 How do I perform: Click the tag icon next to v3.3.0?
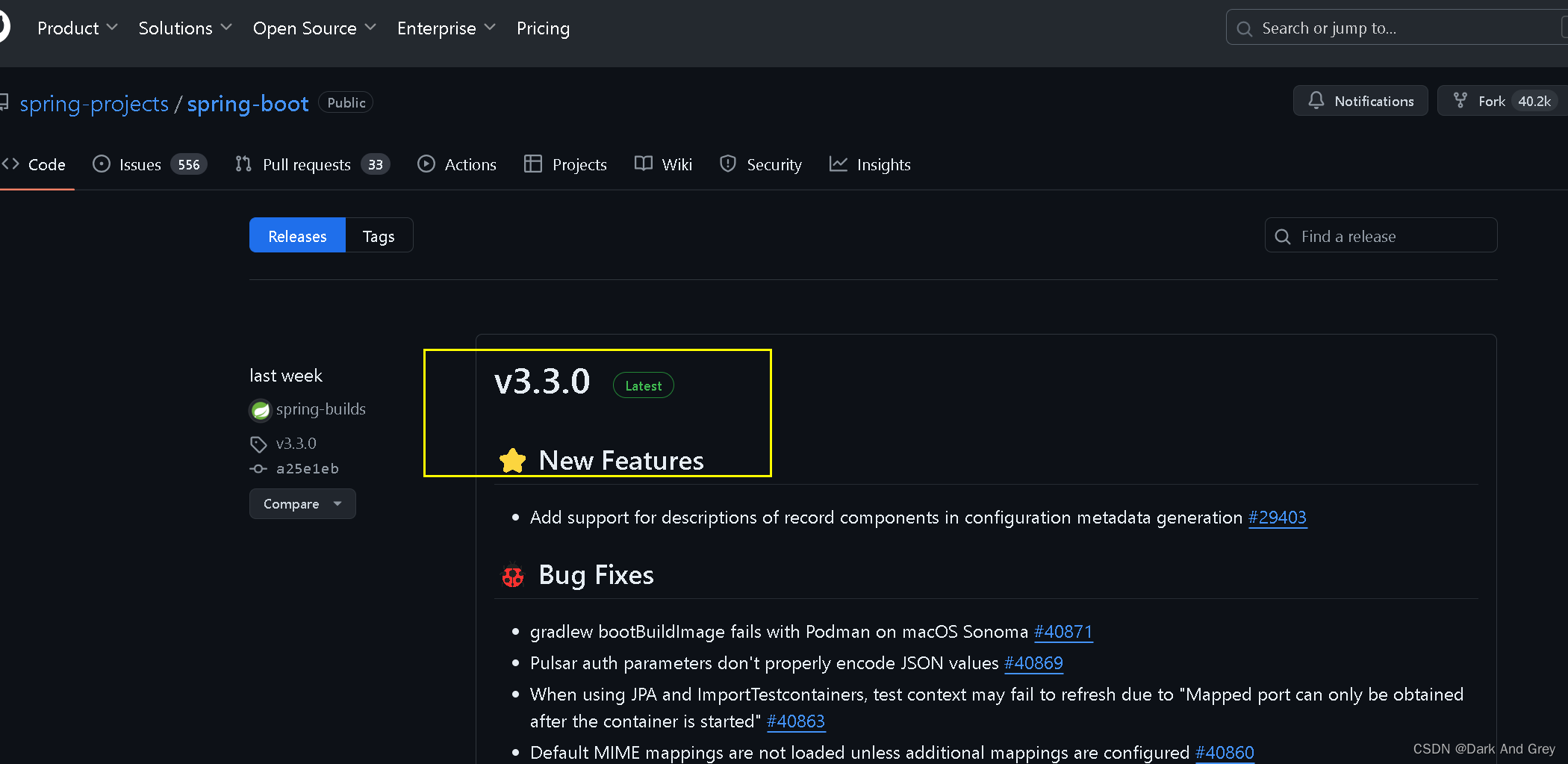[x=258, y=444]
